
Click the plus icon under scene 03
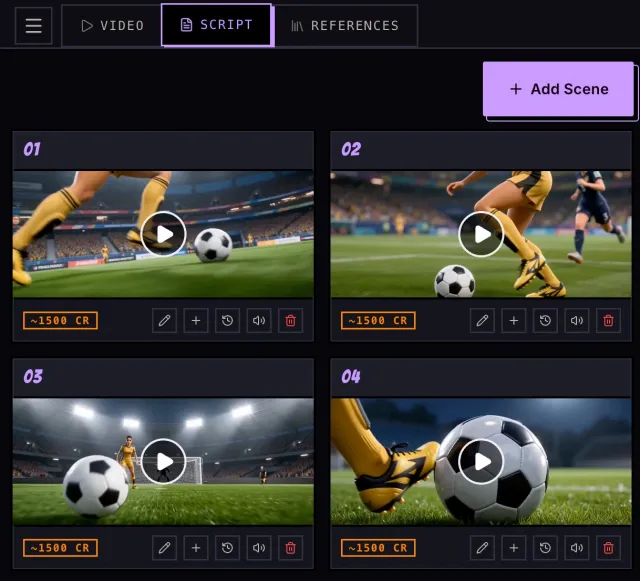pos(196,548)
